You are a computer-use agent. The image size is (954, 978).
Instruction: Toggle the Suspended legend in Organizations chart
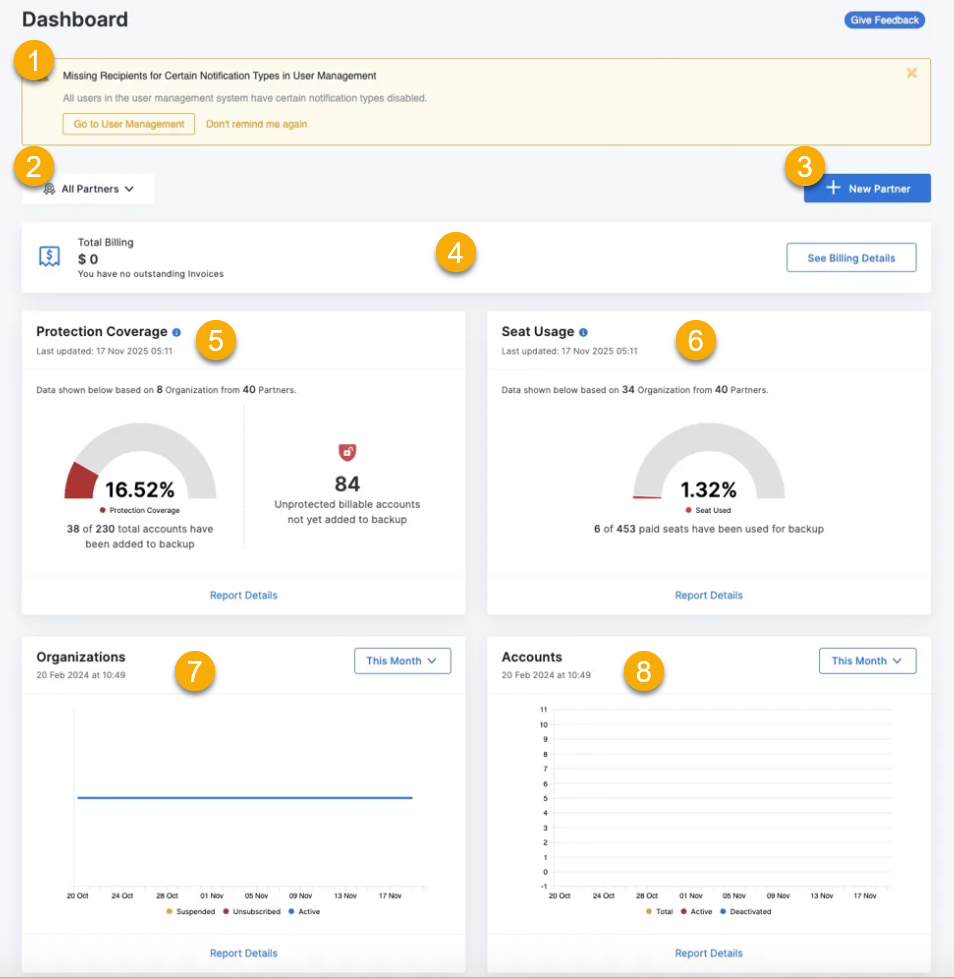[x=191, y=912]
